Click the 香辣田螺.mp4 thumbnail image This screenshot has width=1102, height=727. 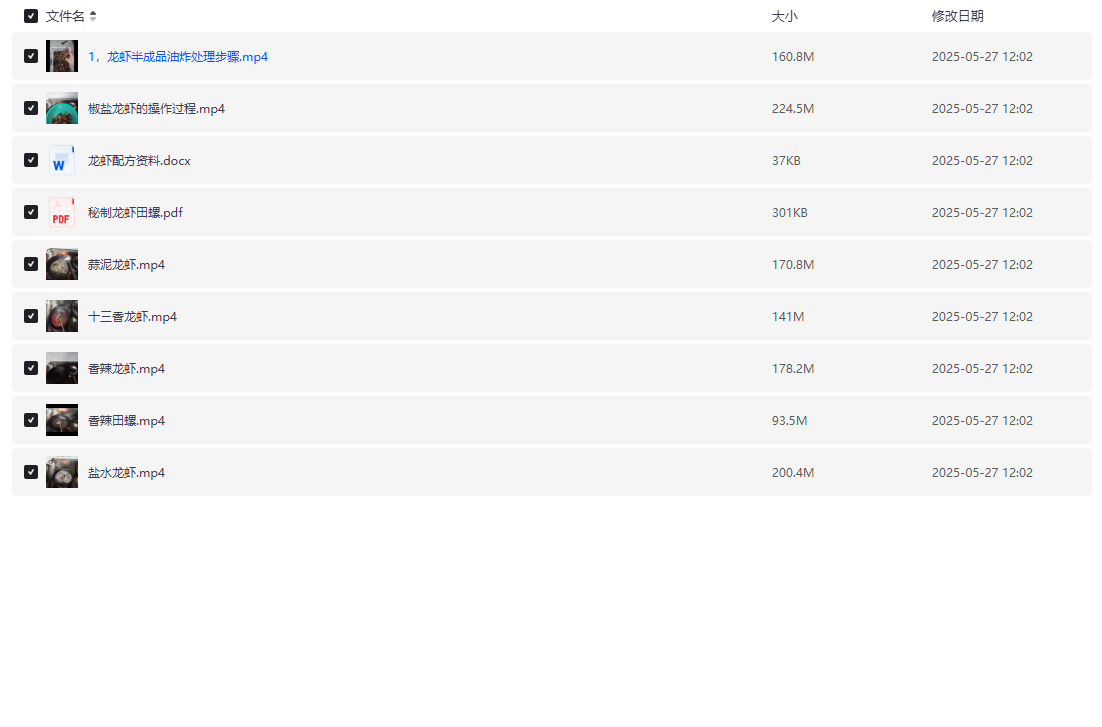pyautogui.click(x=61, y=420)
